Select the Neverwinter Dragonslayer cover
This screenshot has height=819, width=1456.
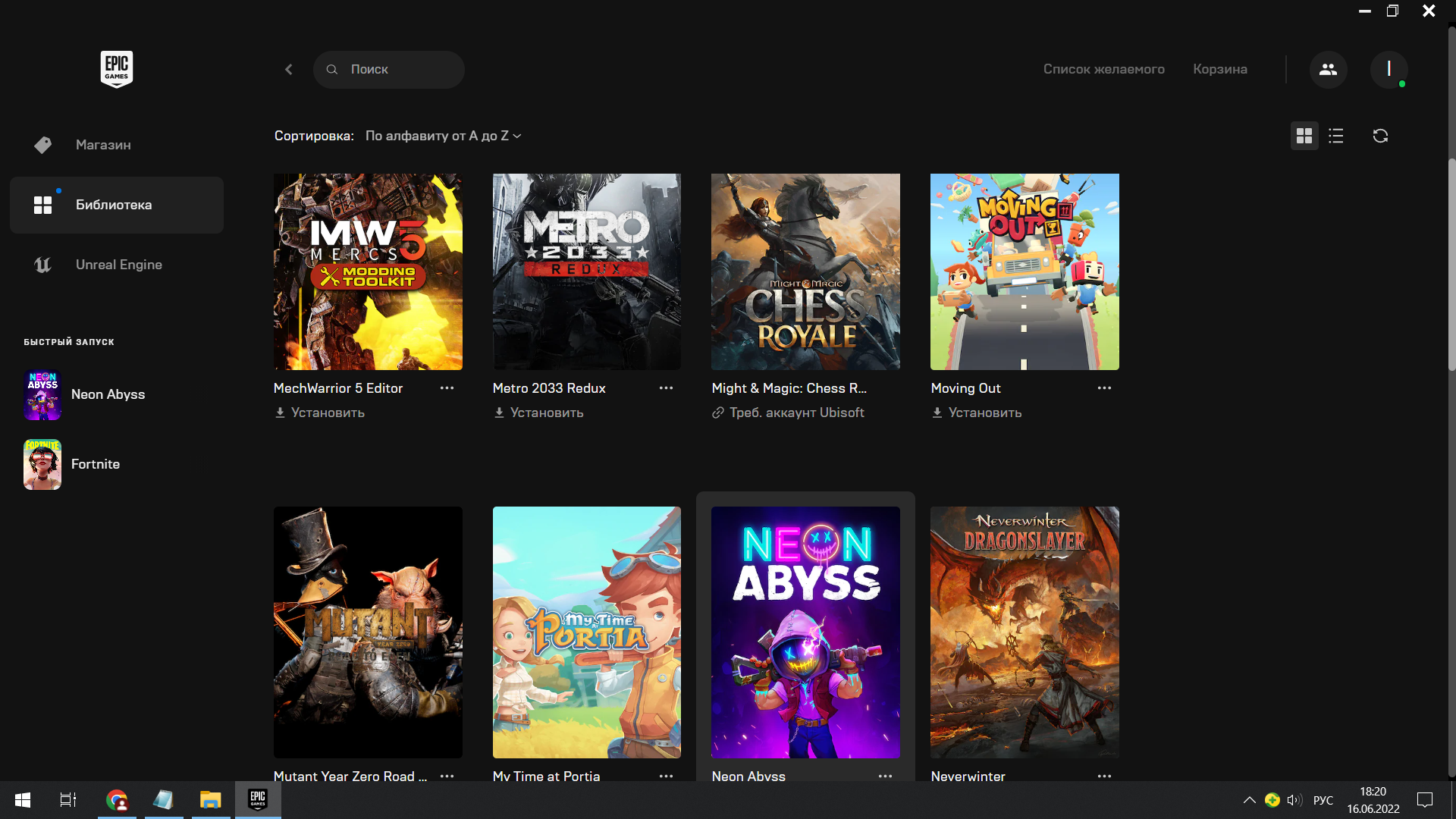[1025, 632]
